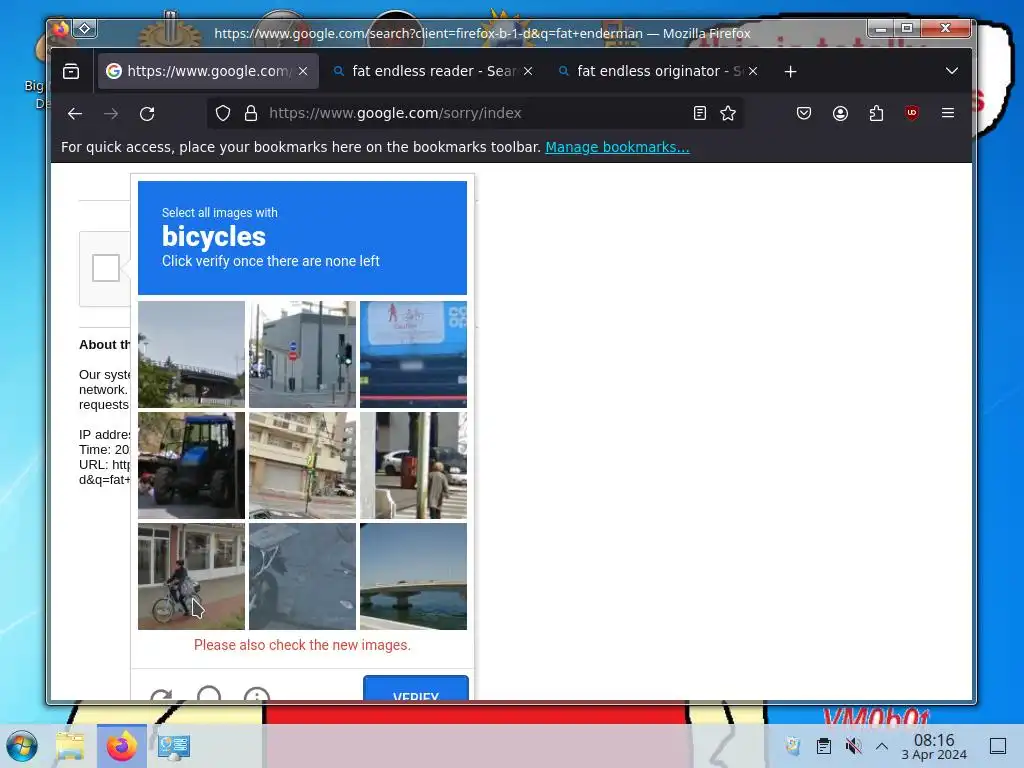Screen dimensions: 1024x768
Task: Click the site security padlock icon
Action: click(251, 114)
